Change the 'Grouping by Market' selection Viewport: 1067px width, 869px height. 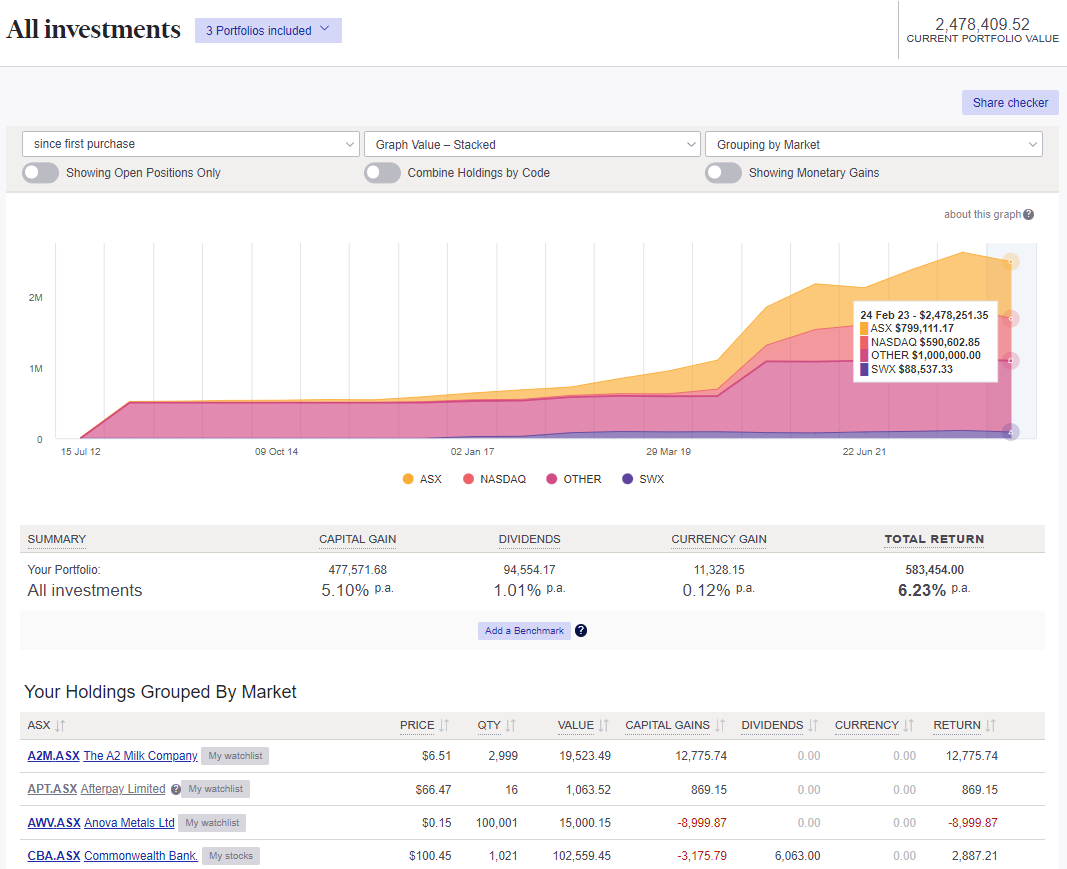(873, 143)
